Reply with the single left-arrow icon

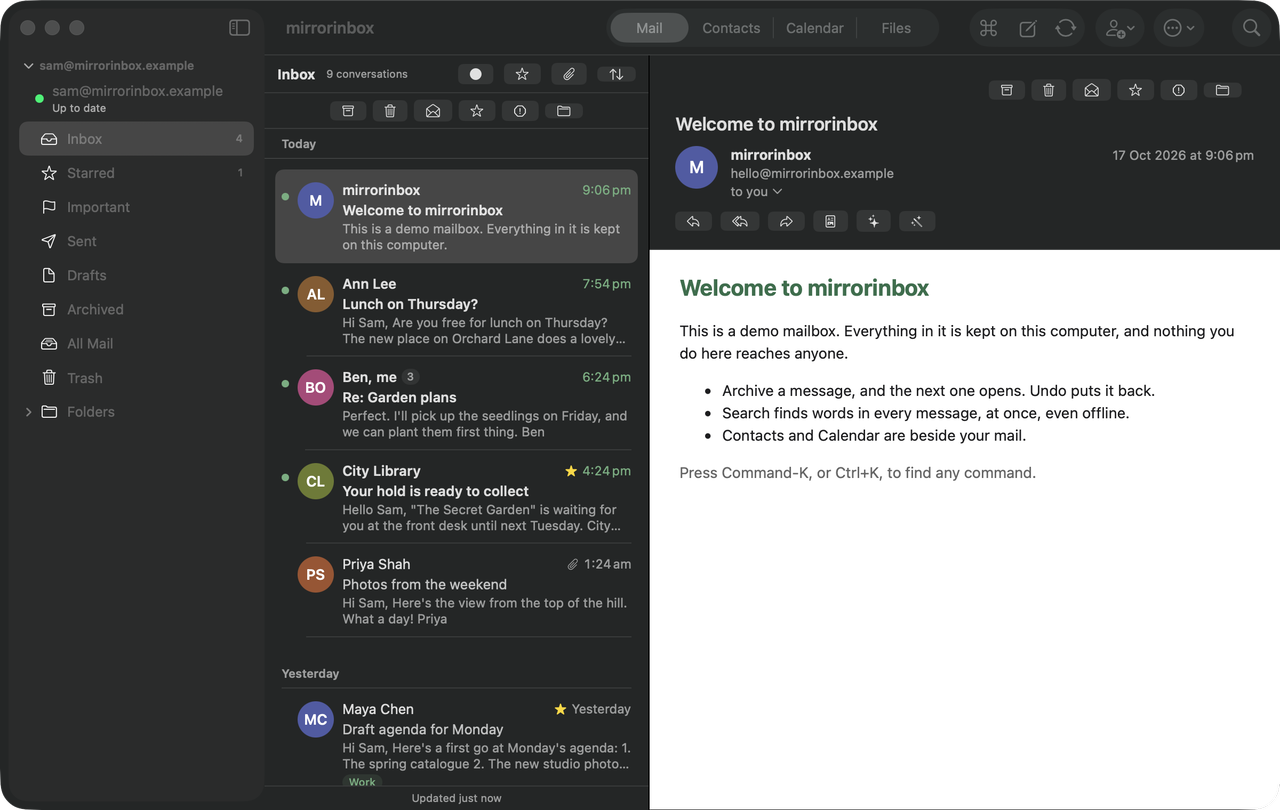[x=693, y=221]
